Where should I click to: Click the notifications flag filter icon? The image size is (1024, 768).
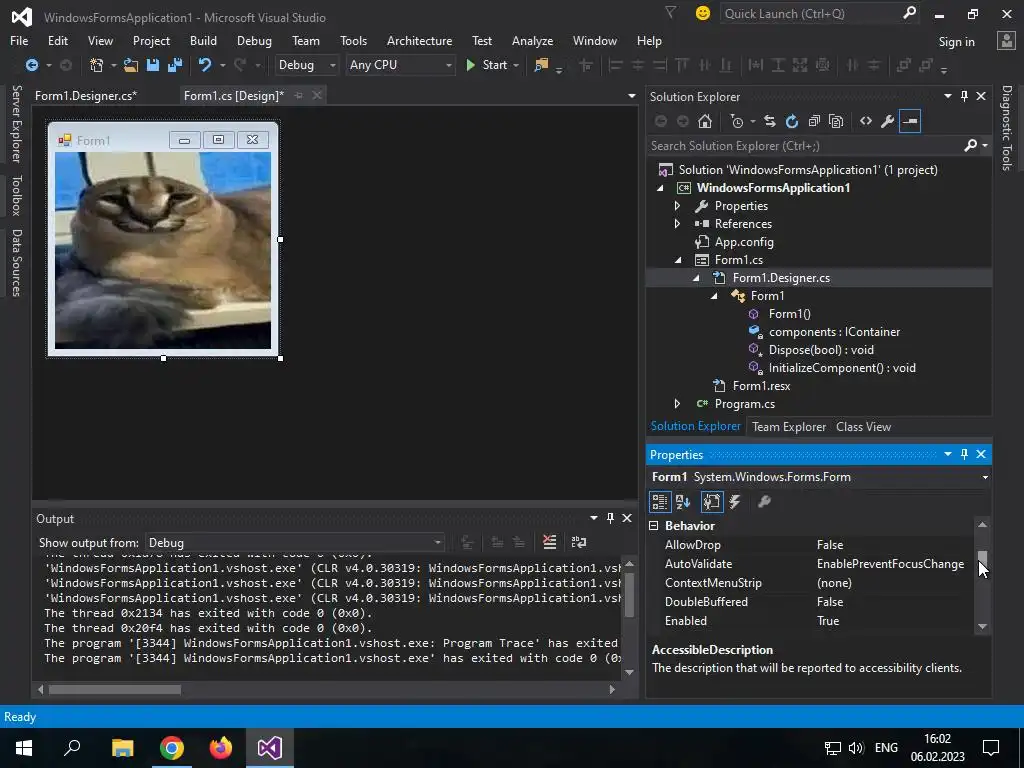pos(671,12)
